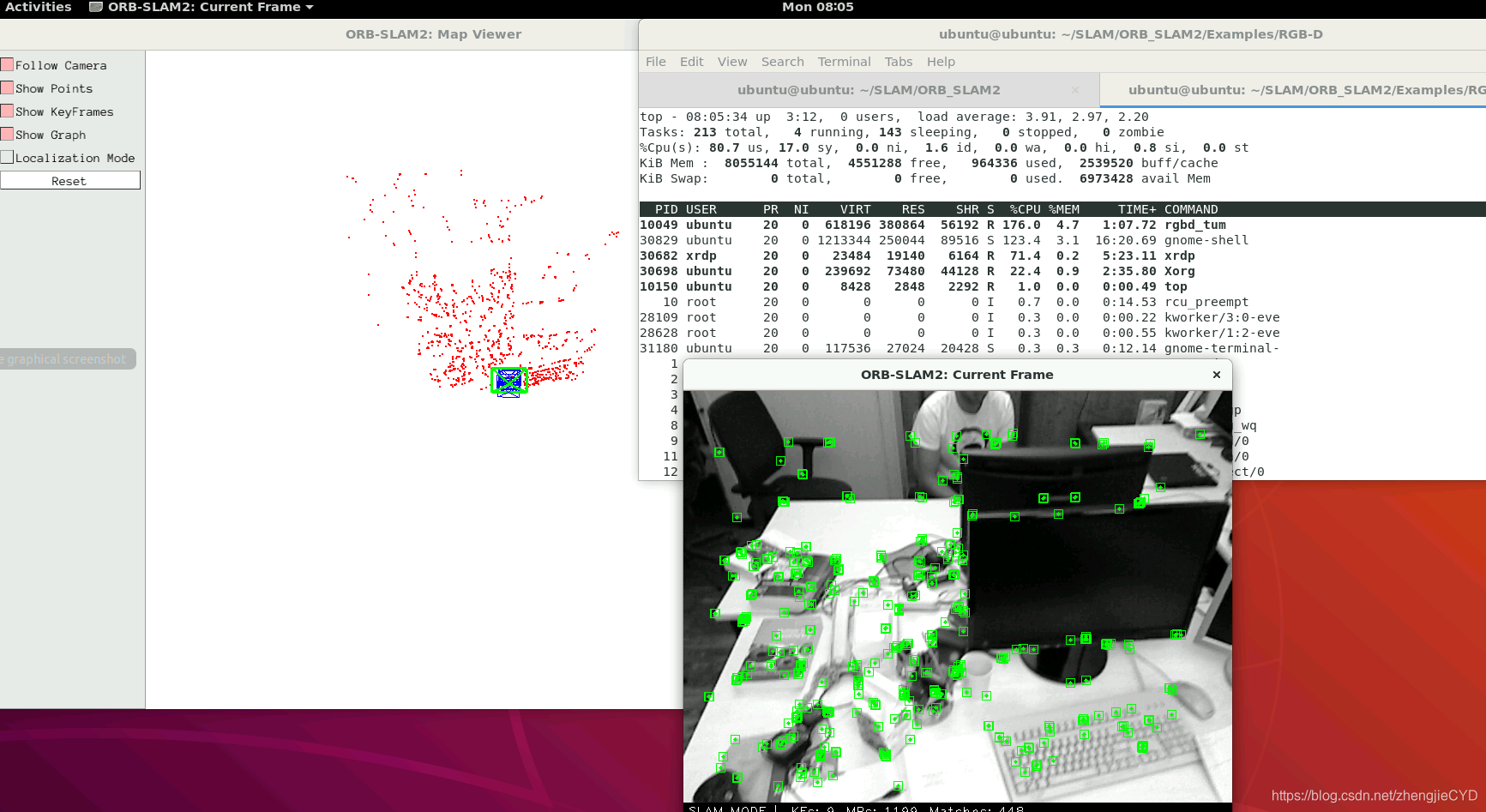
Task: Click the Tasks: 213 total line
Action: (902, 132)
